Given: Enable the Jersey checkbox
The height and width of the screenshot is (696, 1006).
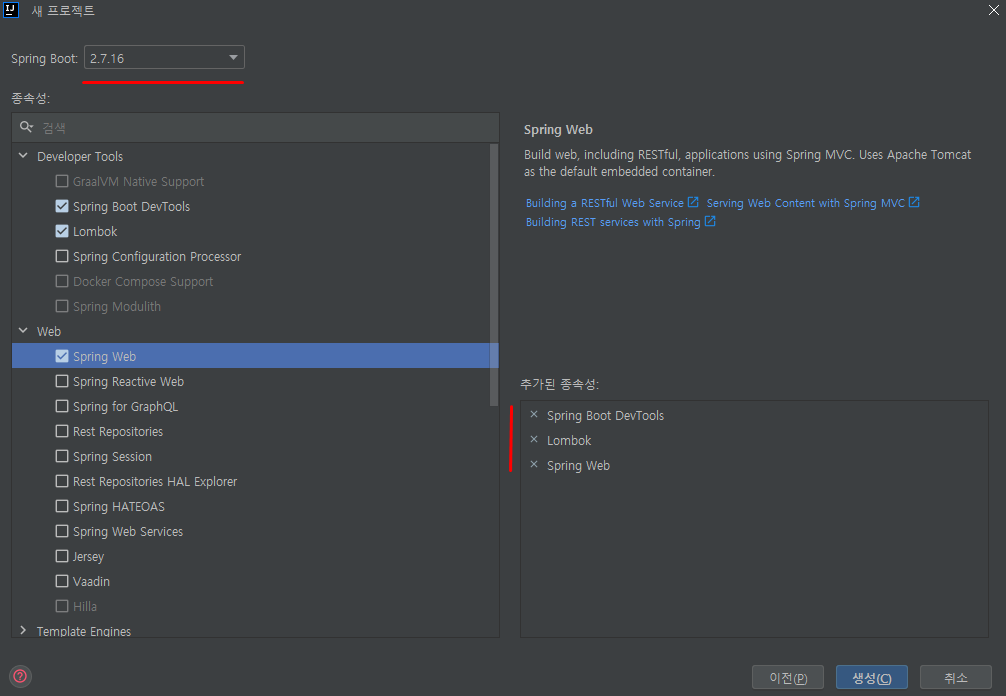Looking at the screenshot, I should tap(62, 556).
